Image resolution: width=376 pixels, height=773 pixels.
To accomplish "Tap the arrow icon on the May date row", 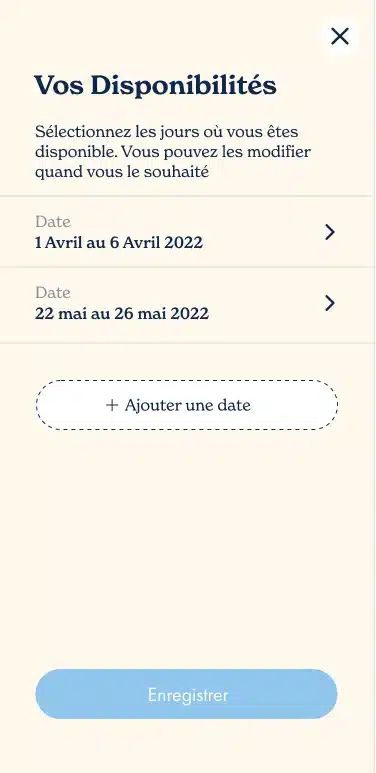I will (330, 303).
